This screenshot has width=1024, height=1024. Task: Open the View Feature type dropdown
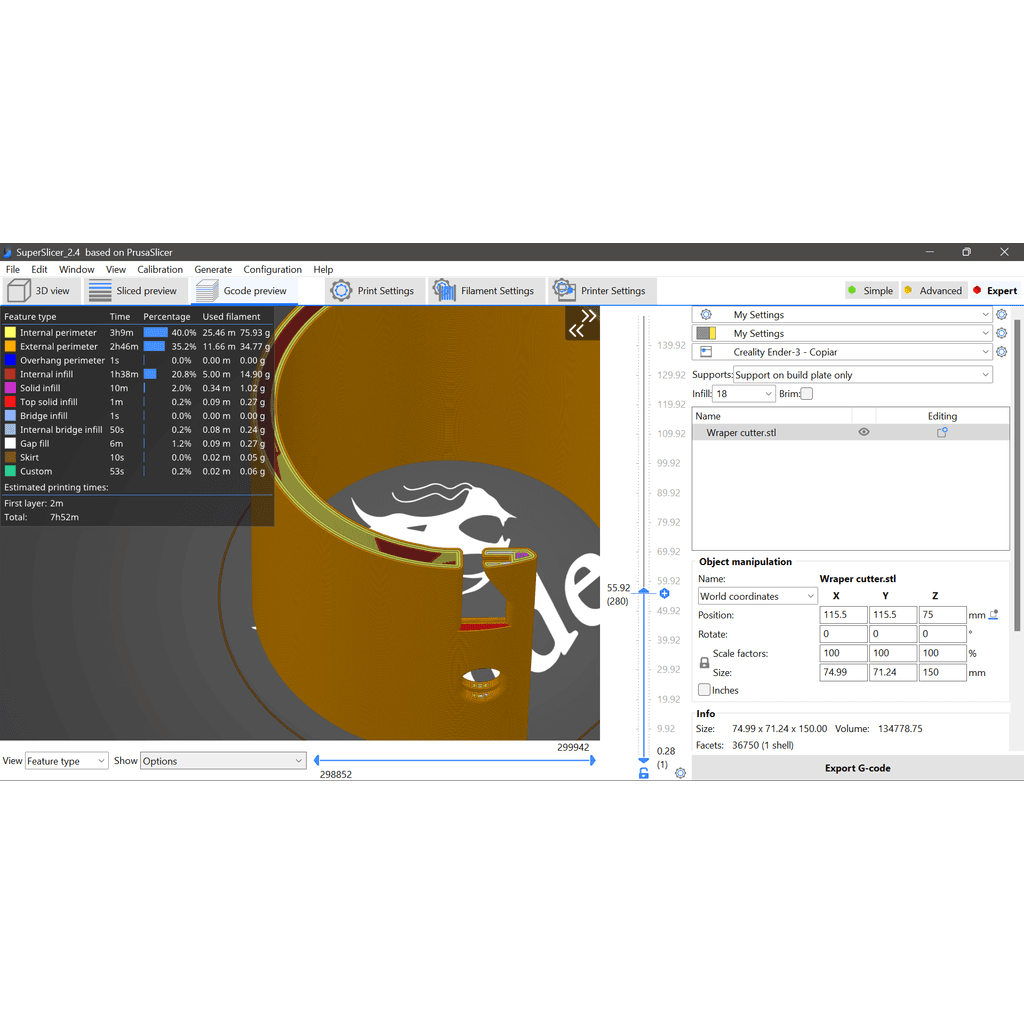(66, 761)
